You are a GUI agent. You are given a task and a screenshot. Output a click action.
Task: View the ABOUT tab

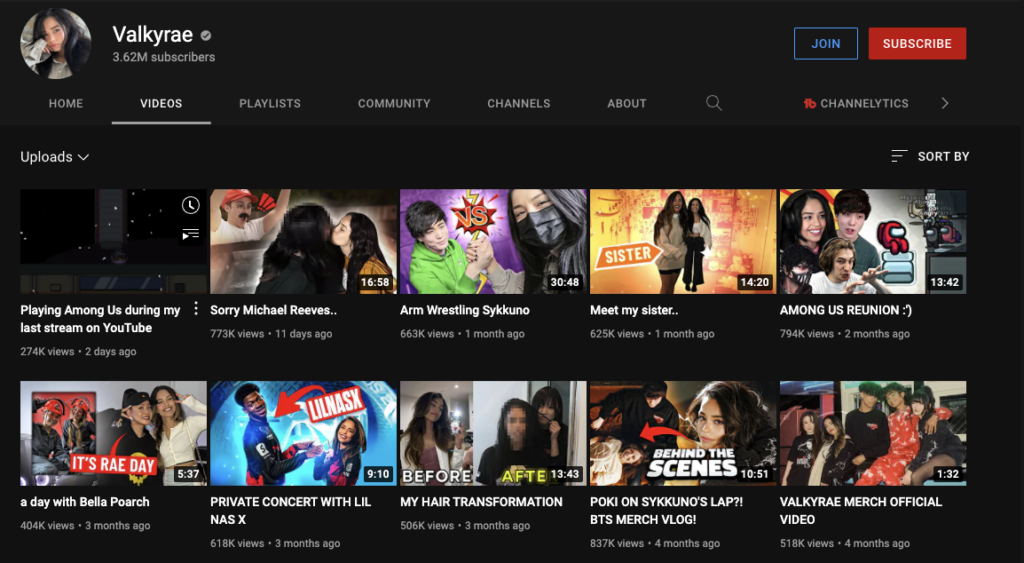pos(627,103)
